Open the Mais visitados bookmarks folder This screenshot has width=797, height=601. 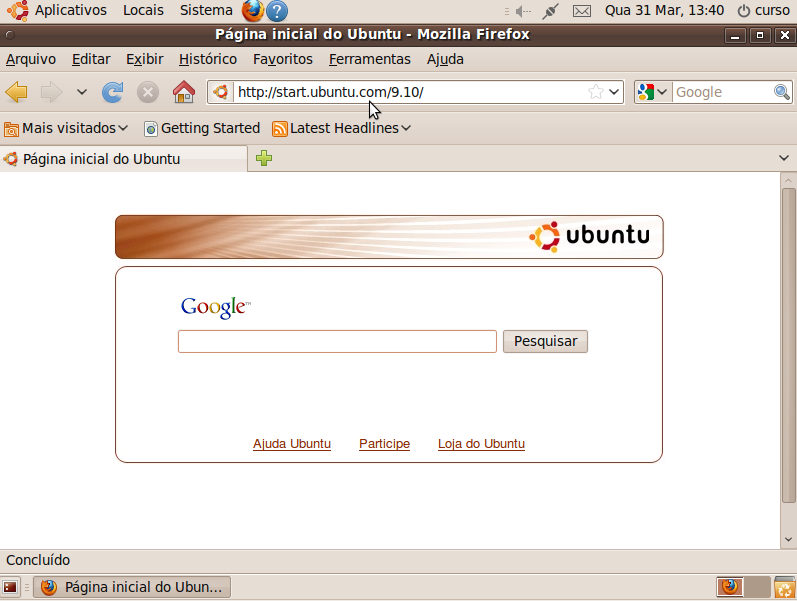pyautogui.click(x=66, y=128)
